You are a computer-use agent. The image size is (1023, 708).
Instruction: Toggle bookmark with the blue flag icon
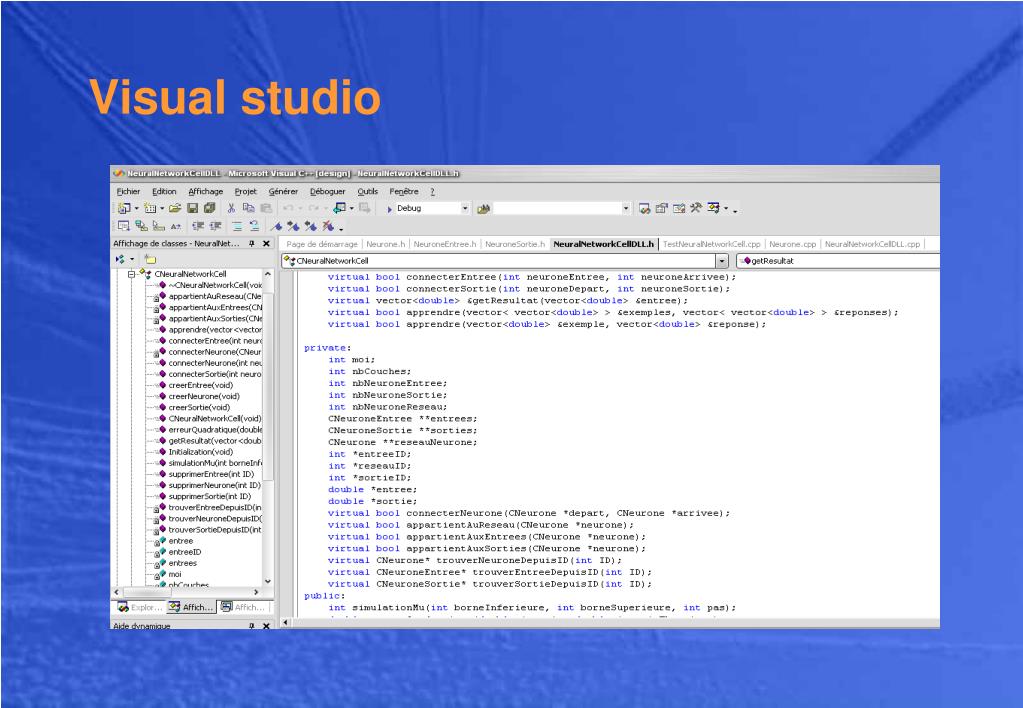[277, 226]
